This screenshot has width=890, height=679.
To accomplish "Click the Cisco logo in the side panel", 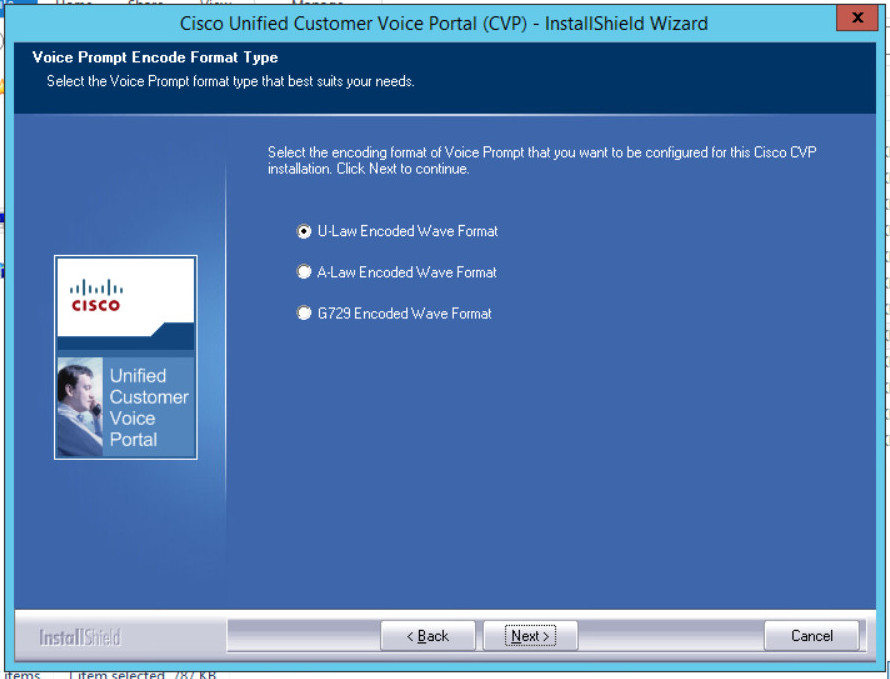I will coord(96,295).
